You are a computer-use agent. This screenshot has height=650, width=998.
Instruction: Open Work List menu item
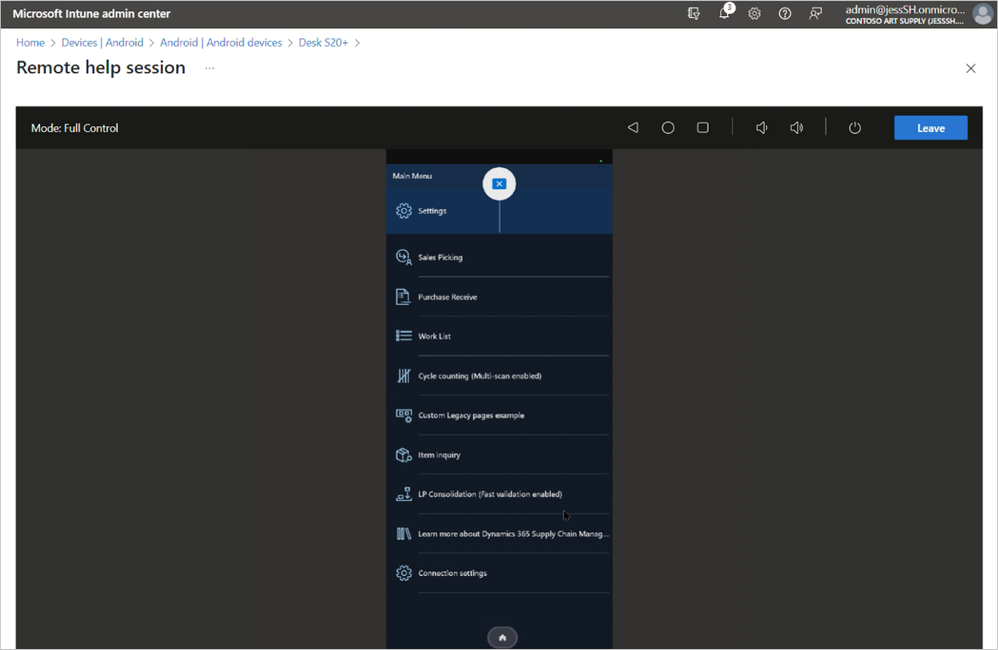pos(499,336)
